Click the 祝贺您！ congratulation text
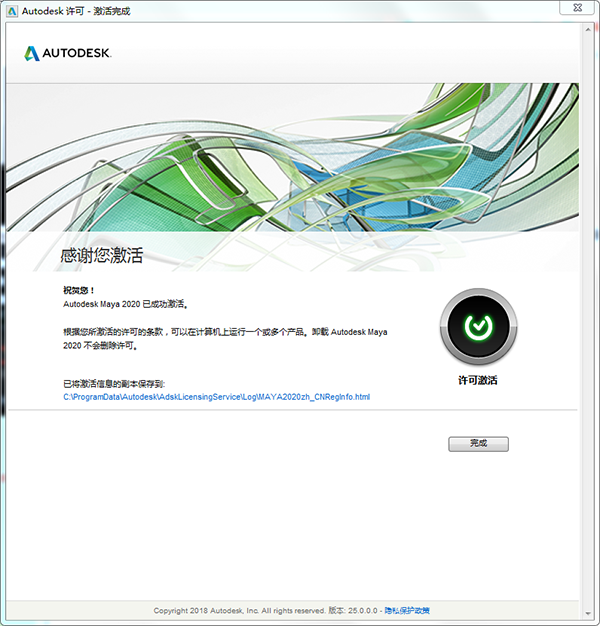 pos(79,290)
